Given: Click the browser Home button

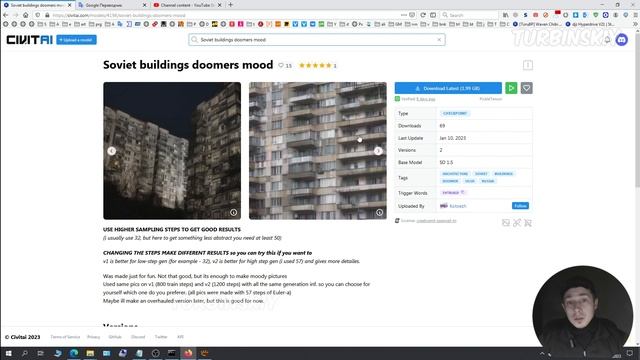Looking at the screenshot, I should [26, 15].
